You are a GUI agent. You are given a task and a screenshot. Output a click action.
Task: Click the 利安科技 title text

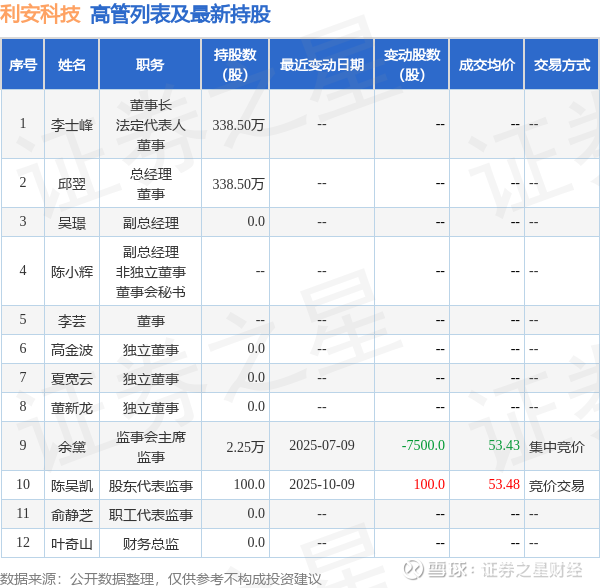(40, 14)
